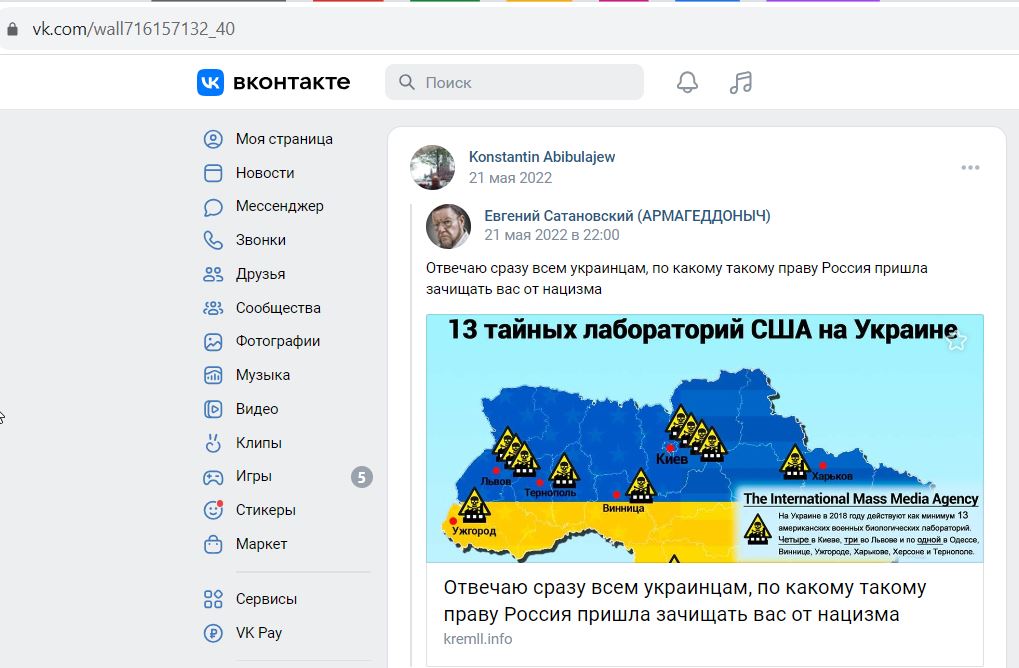This screenshot has width=1019, height=668.
Task: Select Музыка in left menu
Action: pos(263,375)
